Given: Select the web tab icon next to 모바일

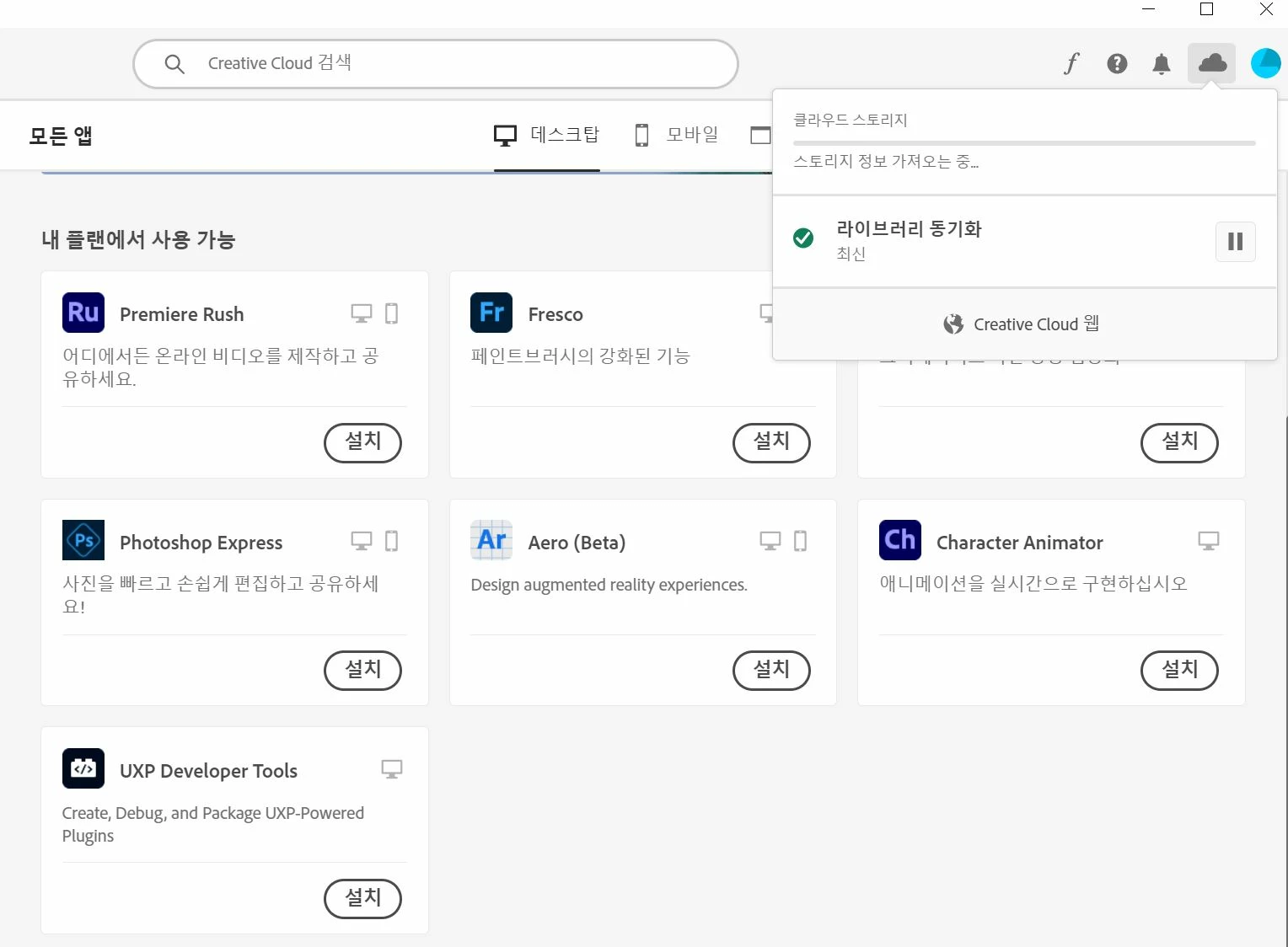Looking at the screenshot, I should [760, 135].
